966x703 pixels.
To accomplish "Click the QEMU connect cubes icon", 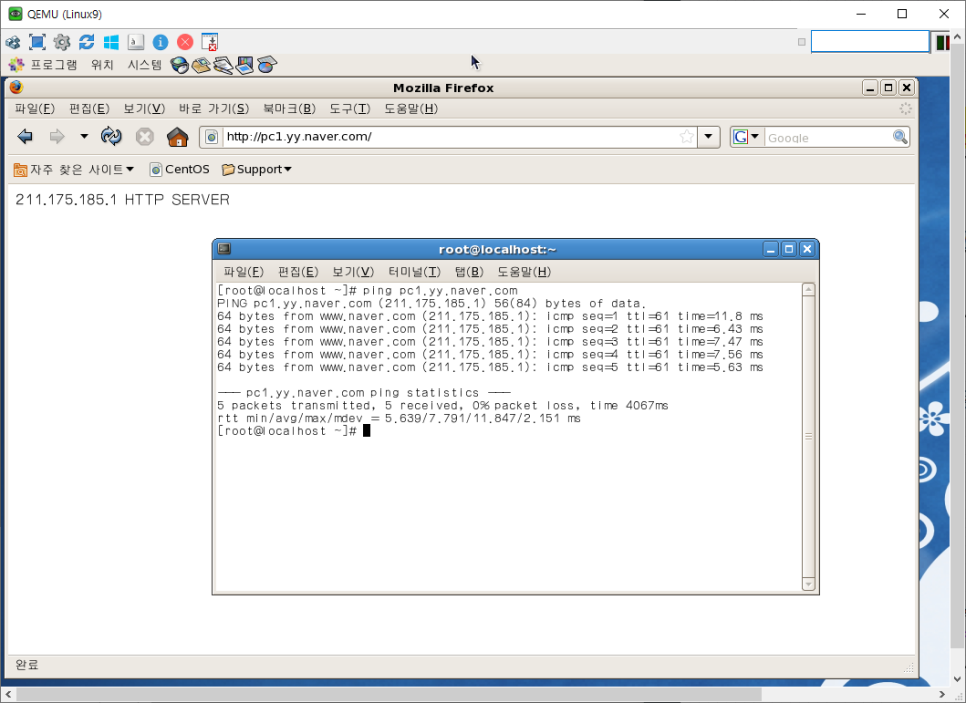I will coord(13,42).
